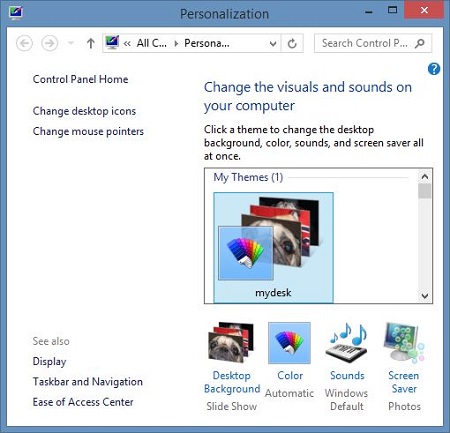Open Control Panel Home link
Screen dimensions: 450x433
coord(80,79)
